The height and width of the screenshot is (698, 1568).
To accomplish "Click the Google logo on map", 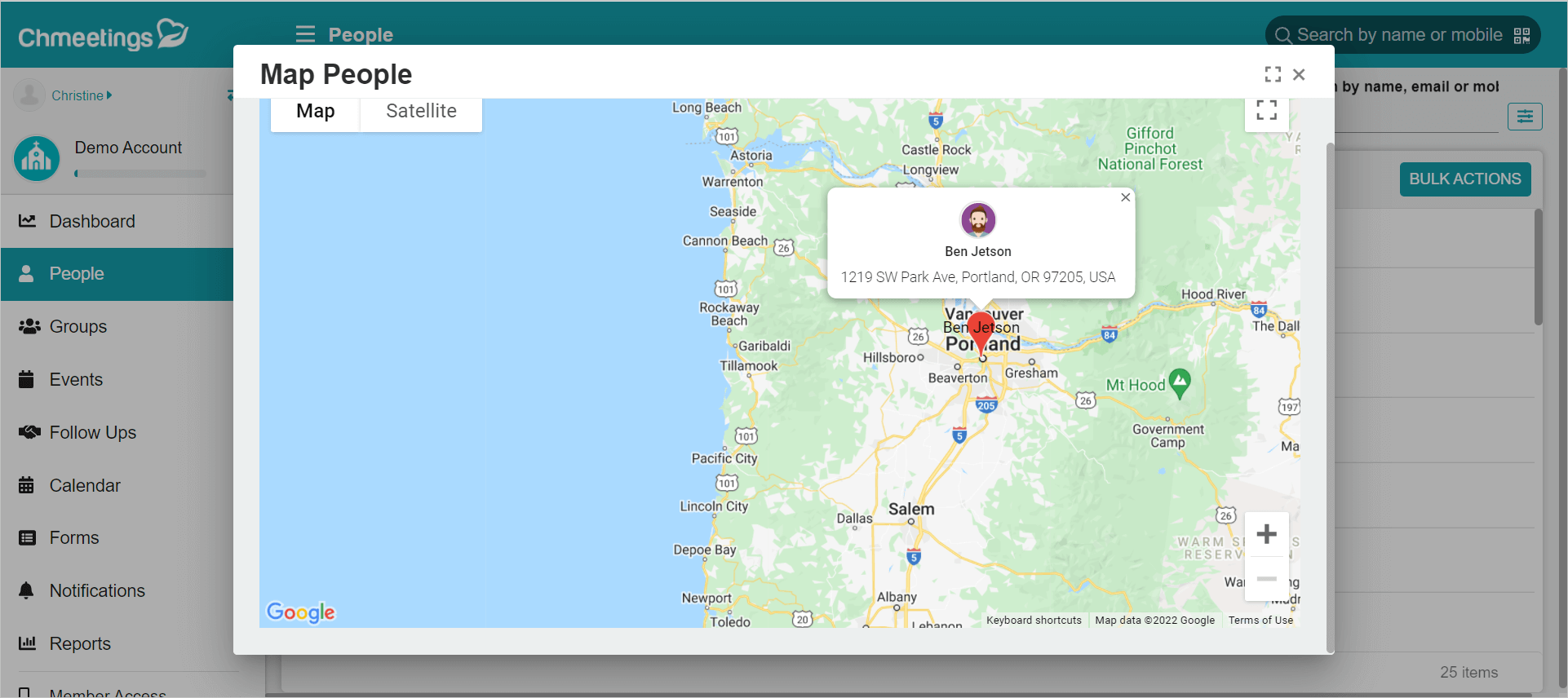I will (x=301, y=612).
